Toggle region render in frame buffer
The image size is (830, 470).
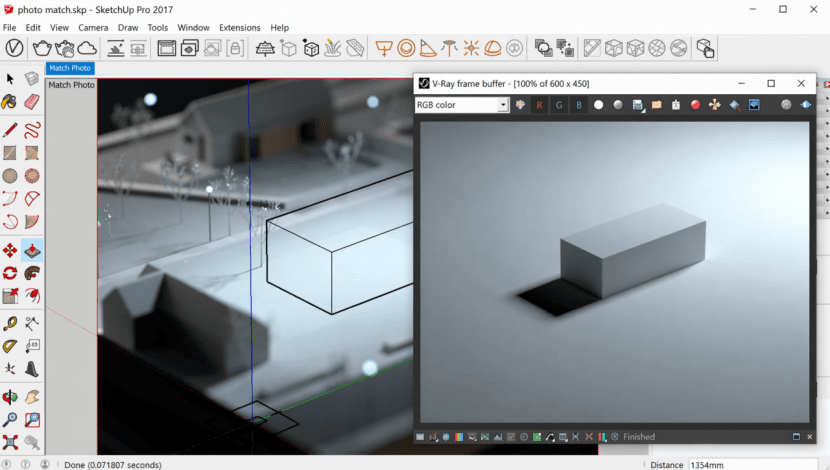pos(754,105)
